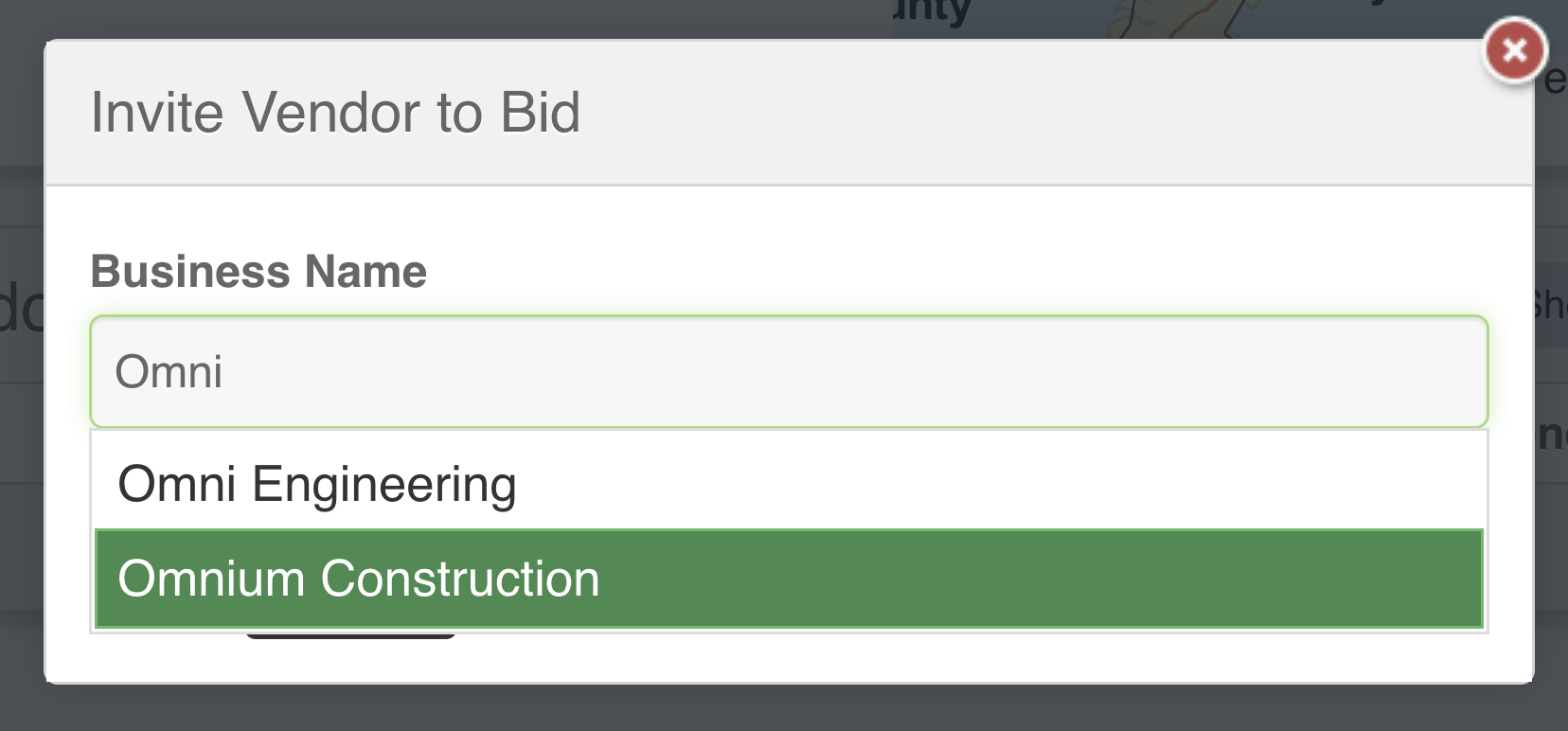Choose the highlighted Omnium Construction suggestion
The image size is (1568, 731).
[359, 579]
